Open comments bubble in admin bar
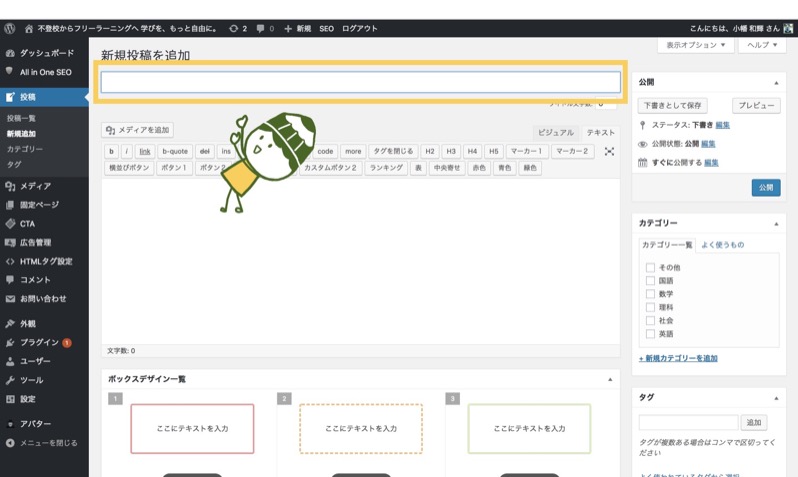Screen dimensions: 798x477 (x=260, y=29)
